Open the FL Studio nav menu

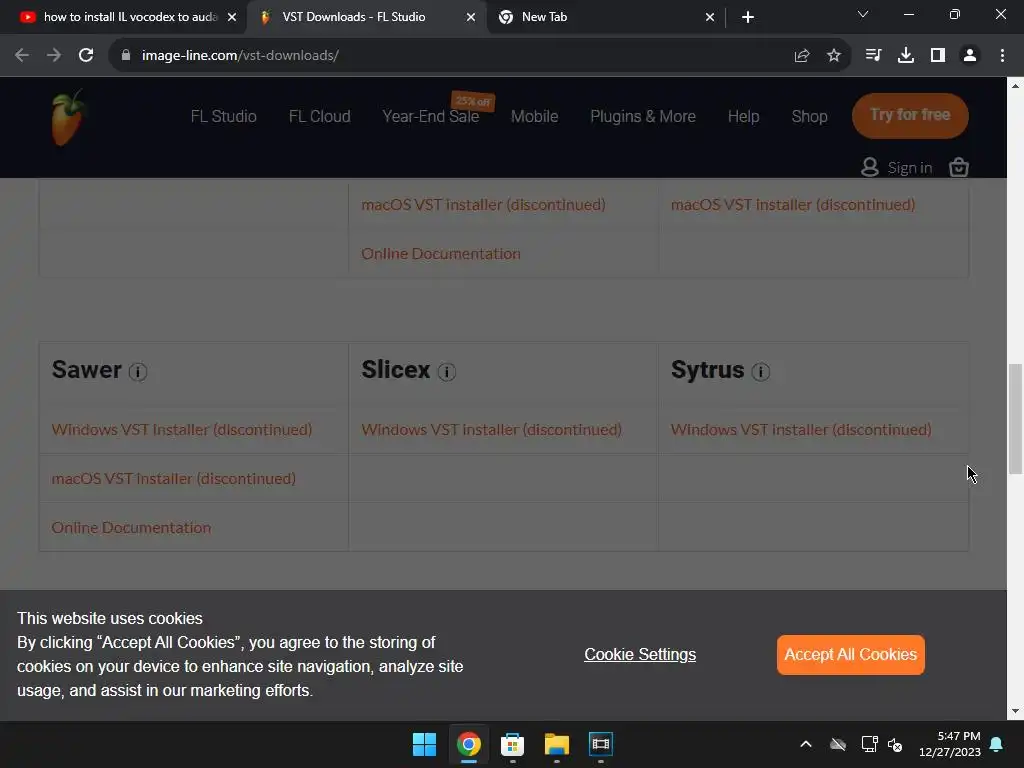click(x=223, y=116)
